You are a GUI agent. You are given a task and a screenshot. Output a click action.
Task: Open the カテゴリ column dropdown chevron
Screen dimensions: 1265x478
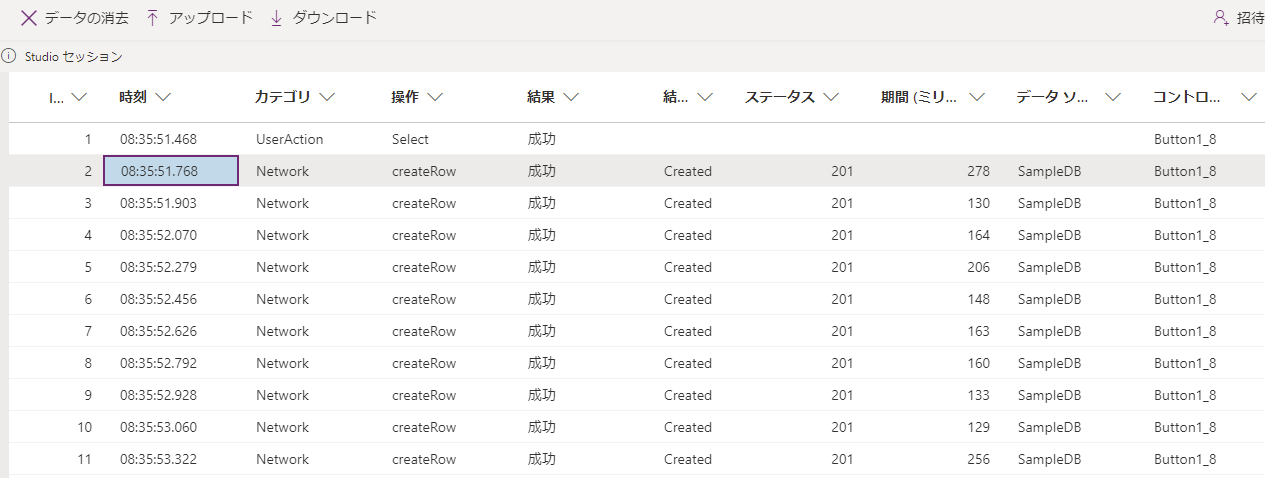[x=326, y=97]
